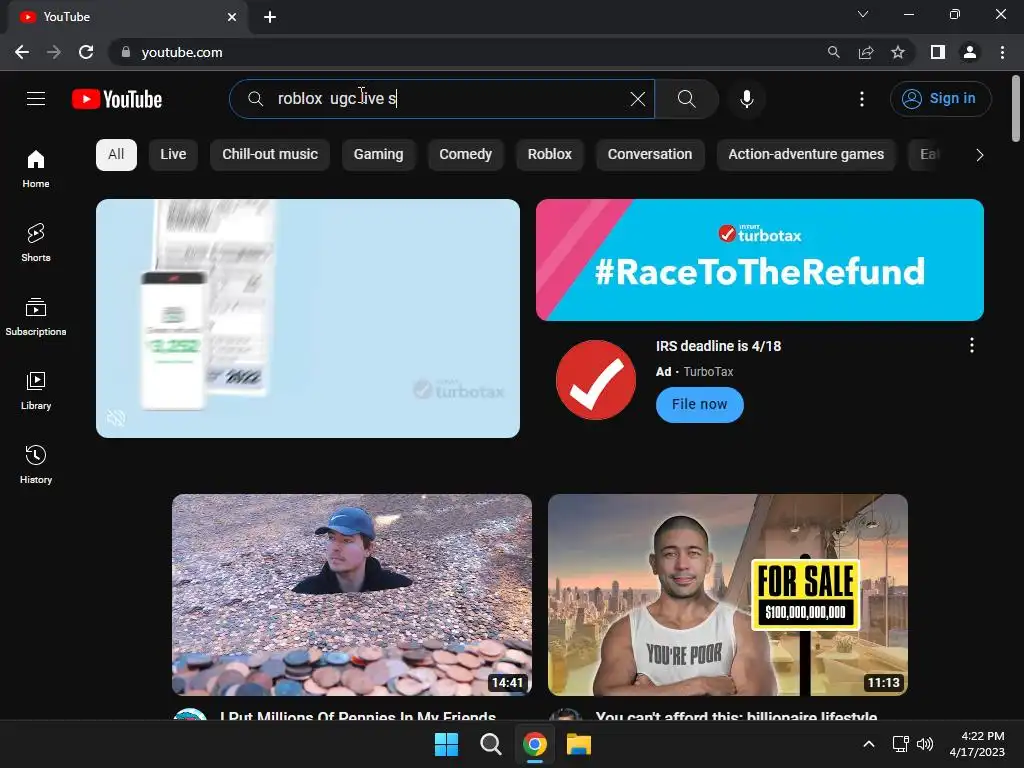Open the Windows Start menu
The width and height of the screenshot is (1024, 768).
coord(447,744)
